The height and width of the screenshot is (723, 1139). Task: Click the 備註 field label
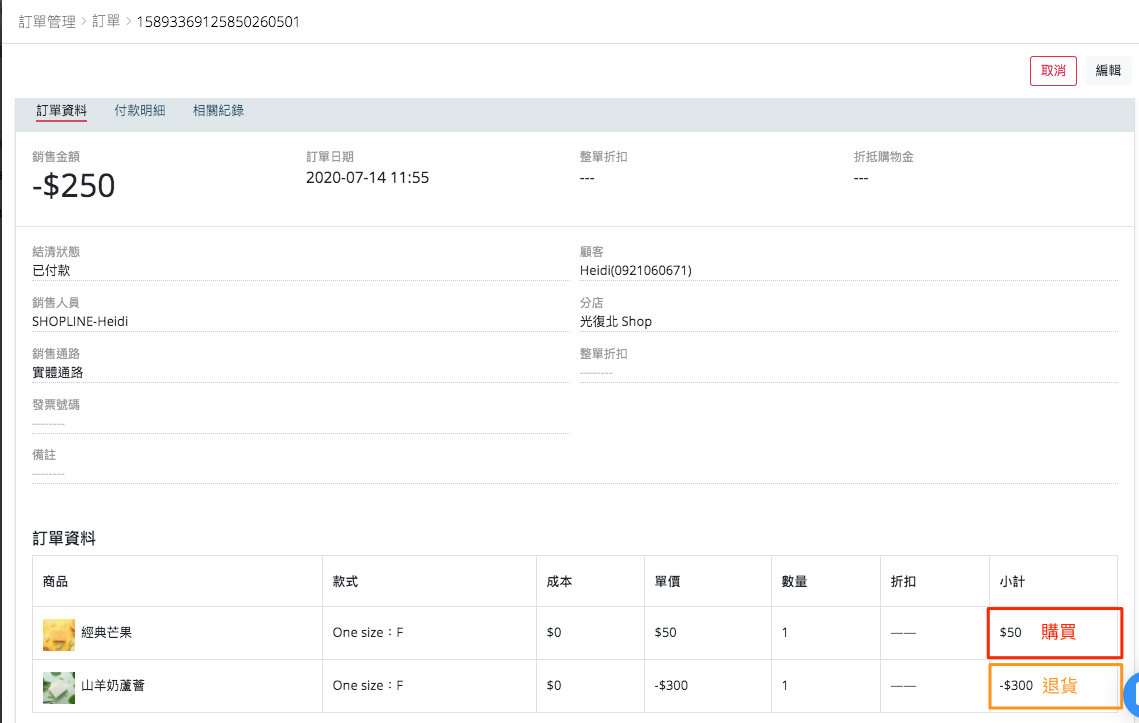pos(44,455)
